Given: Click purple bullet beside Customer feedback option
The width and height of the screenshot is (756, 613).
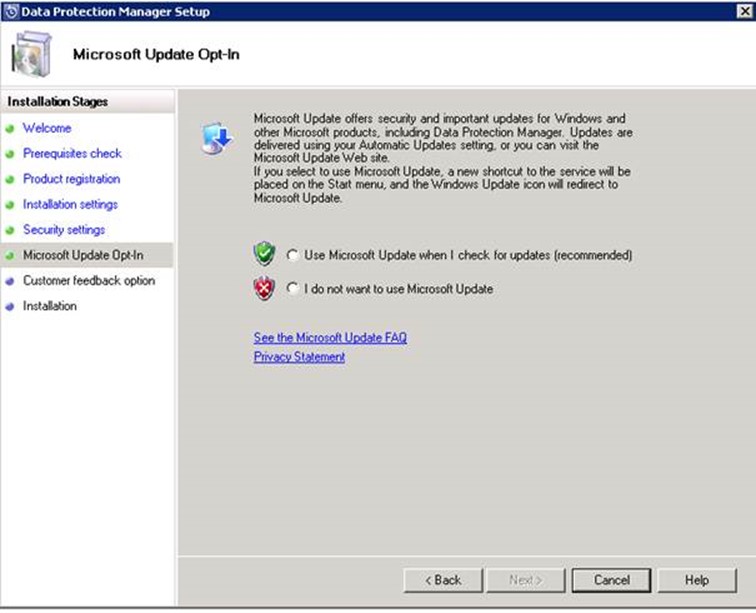Looking at the screenshot, I should [x=10, y=281].
